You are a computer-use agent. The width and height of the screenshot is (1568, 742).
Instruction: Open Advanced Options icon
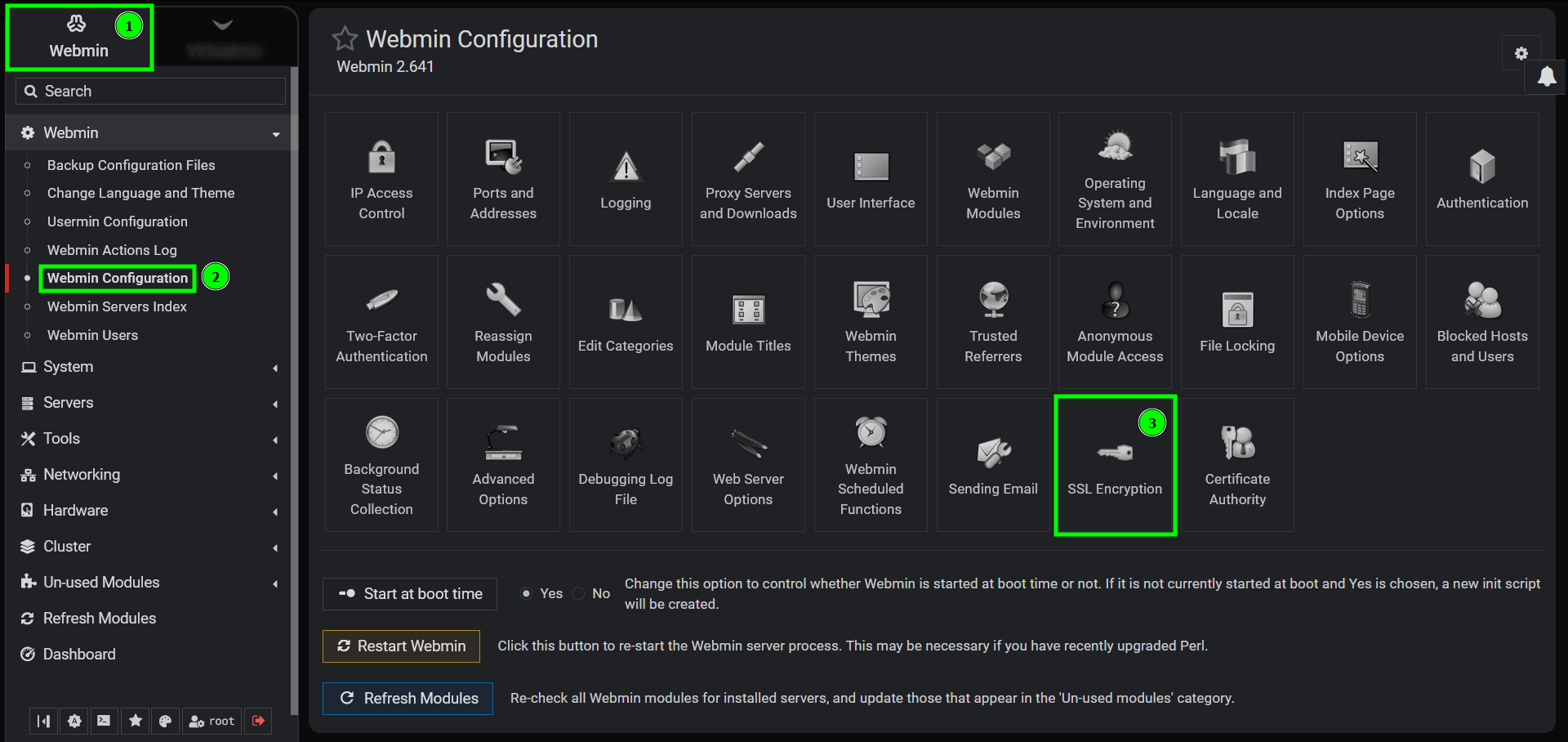tap(503, 465)
